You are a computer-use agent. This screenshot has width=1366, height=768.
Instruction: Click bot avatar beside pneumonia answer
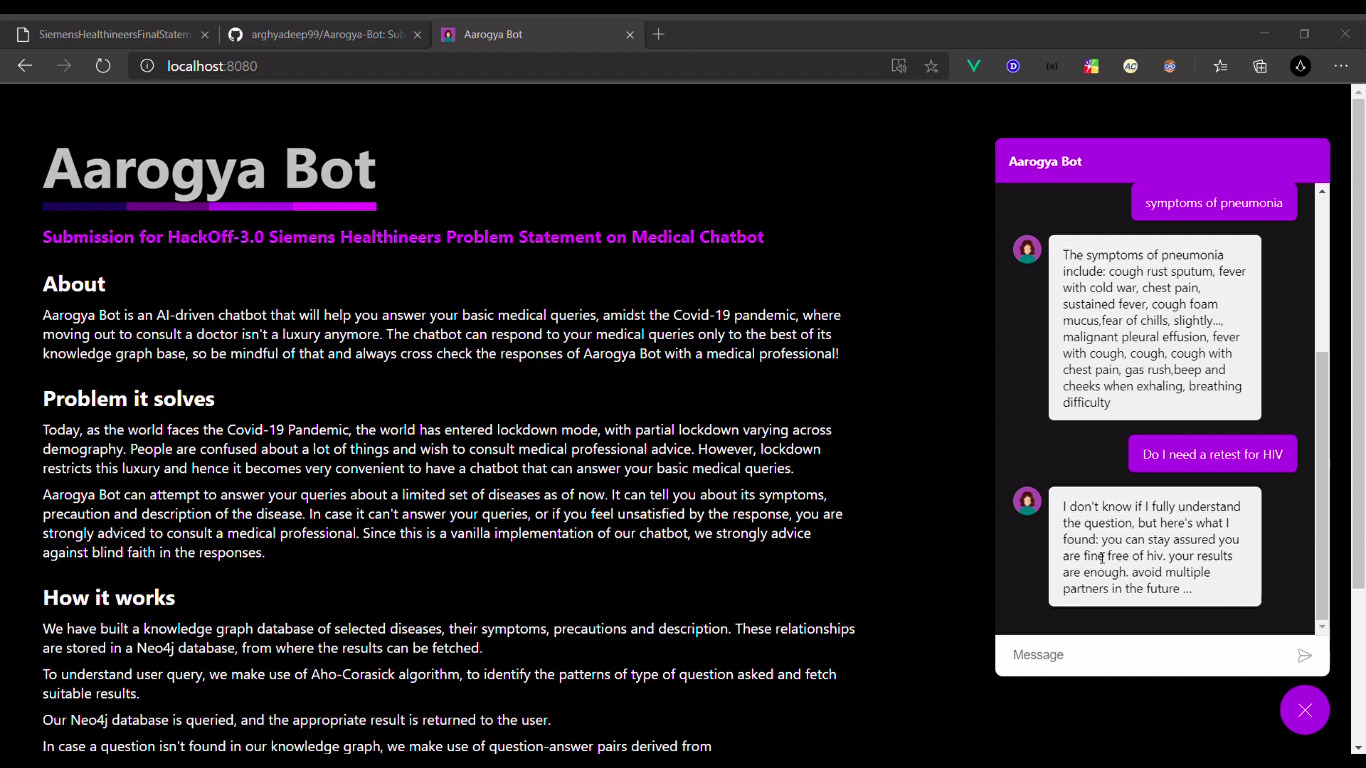point(1027,249)
